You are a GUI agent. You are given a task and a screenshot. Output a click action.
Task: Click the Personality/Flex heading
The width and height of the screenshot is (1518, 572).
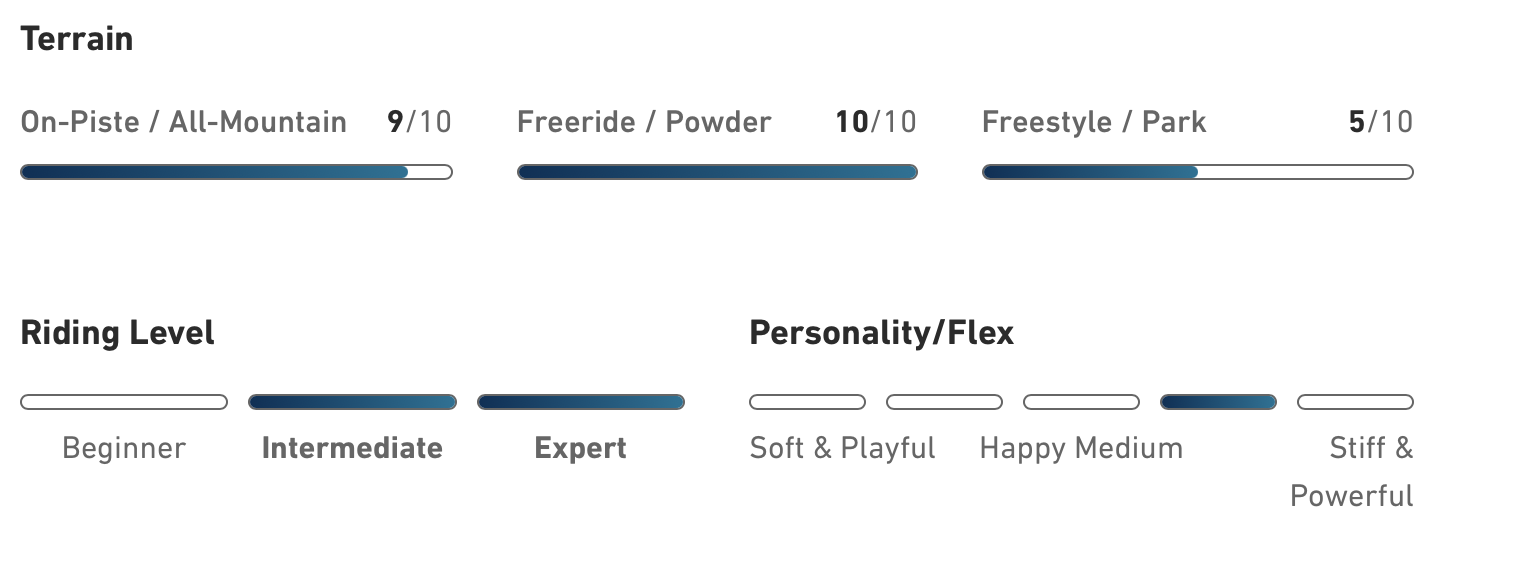click(881, 332)
